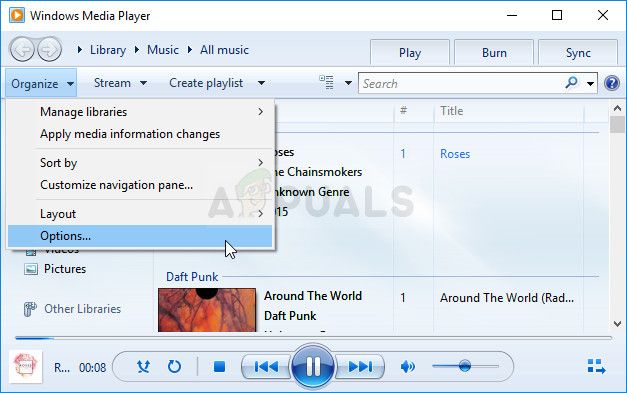
Task: Expand the Music breadcrumb arrow
Action: click(137, 50)
